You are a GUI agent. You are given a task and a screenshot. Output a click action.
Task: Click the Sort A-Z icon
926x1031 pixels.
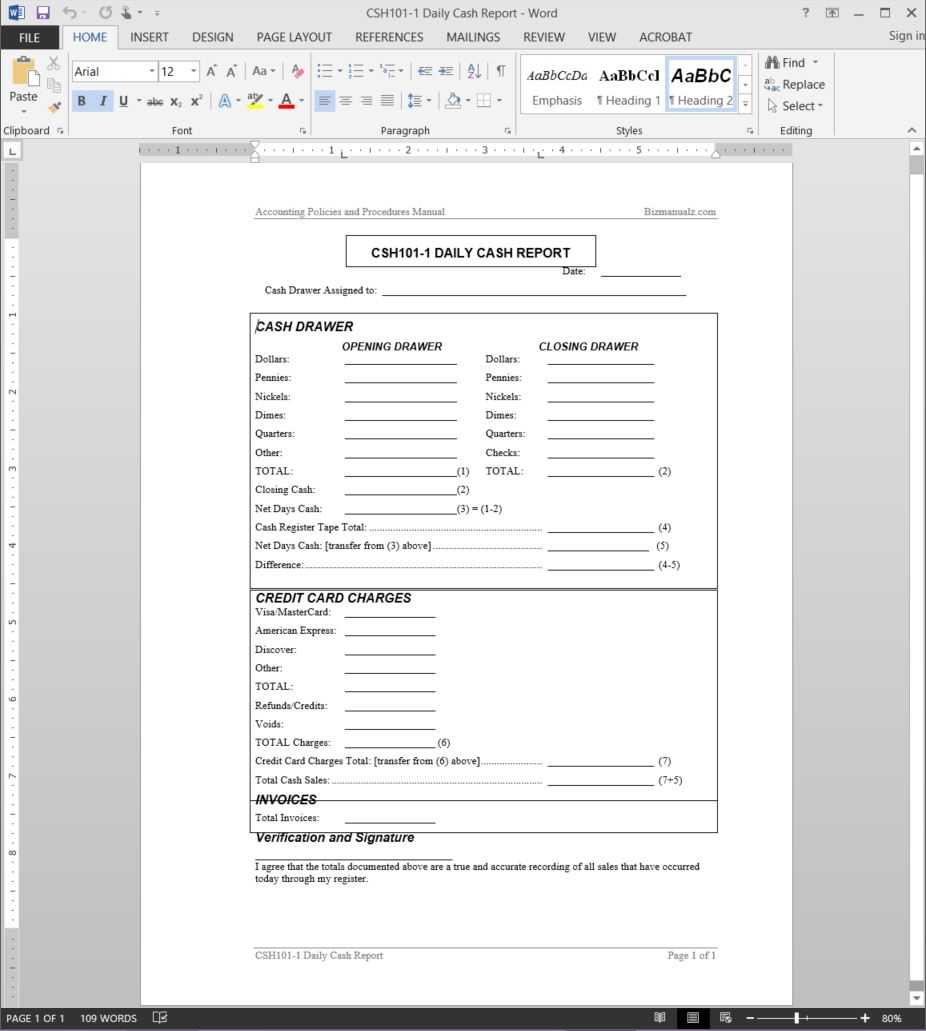point(474,71)
